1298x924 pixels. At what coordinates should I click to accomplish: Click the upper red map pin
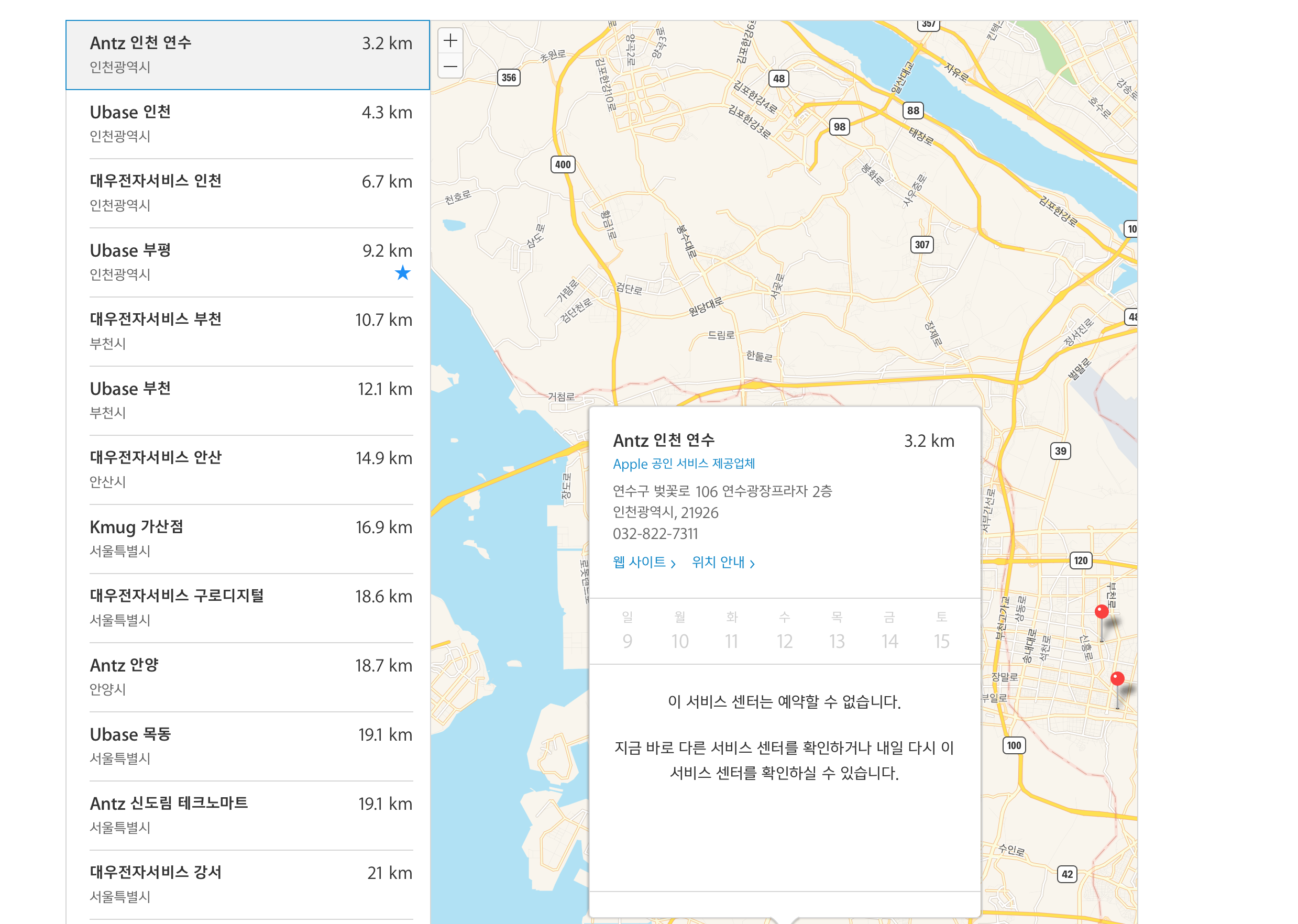[x=1101, y=612]
